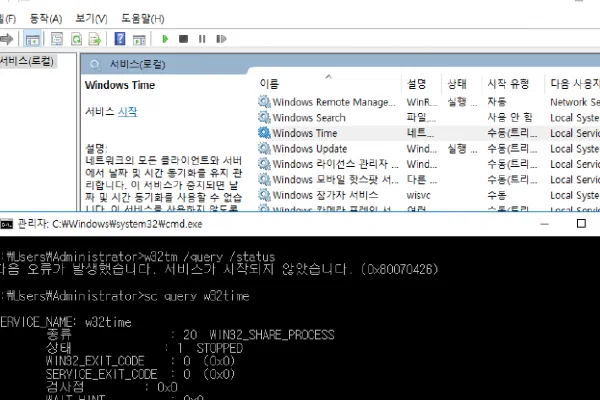
Task: Click the stop service square icon
Action: pos(183,39)
